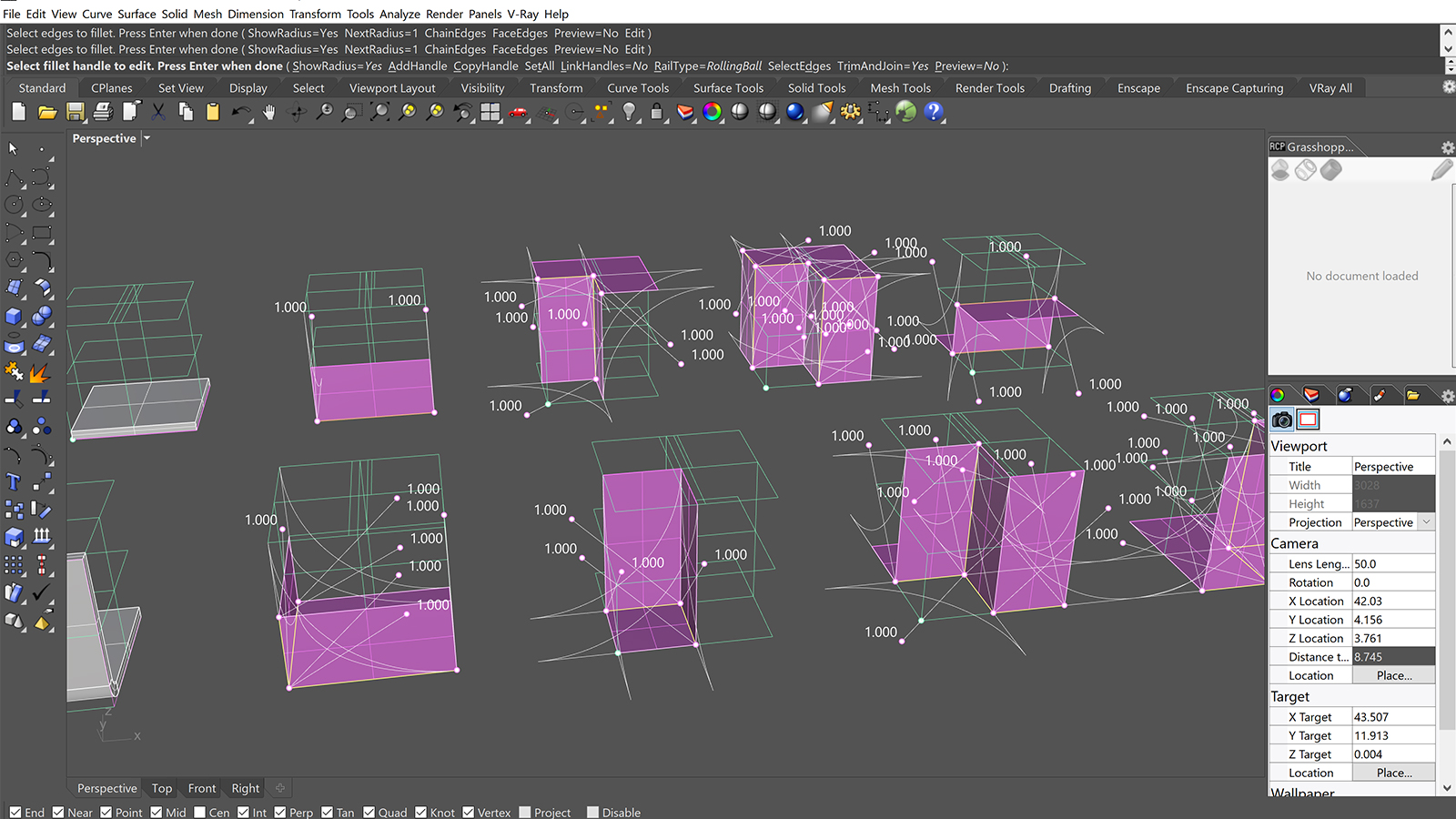
Task: Select the arrow pointer tool in sidebar
Action: tap(14, 148)
